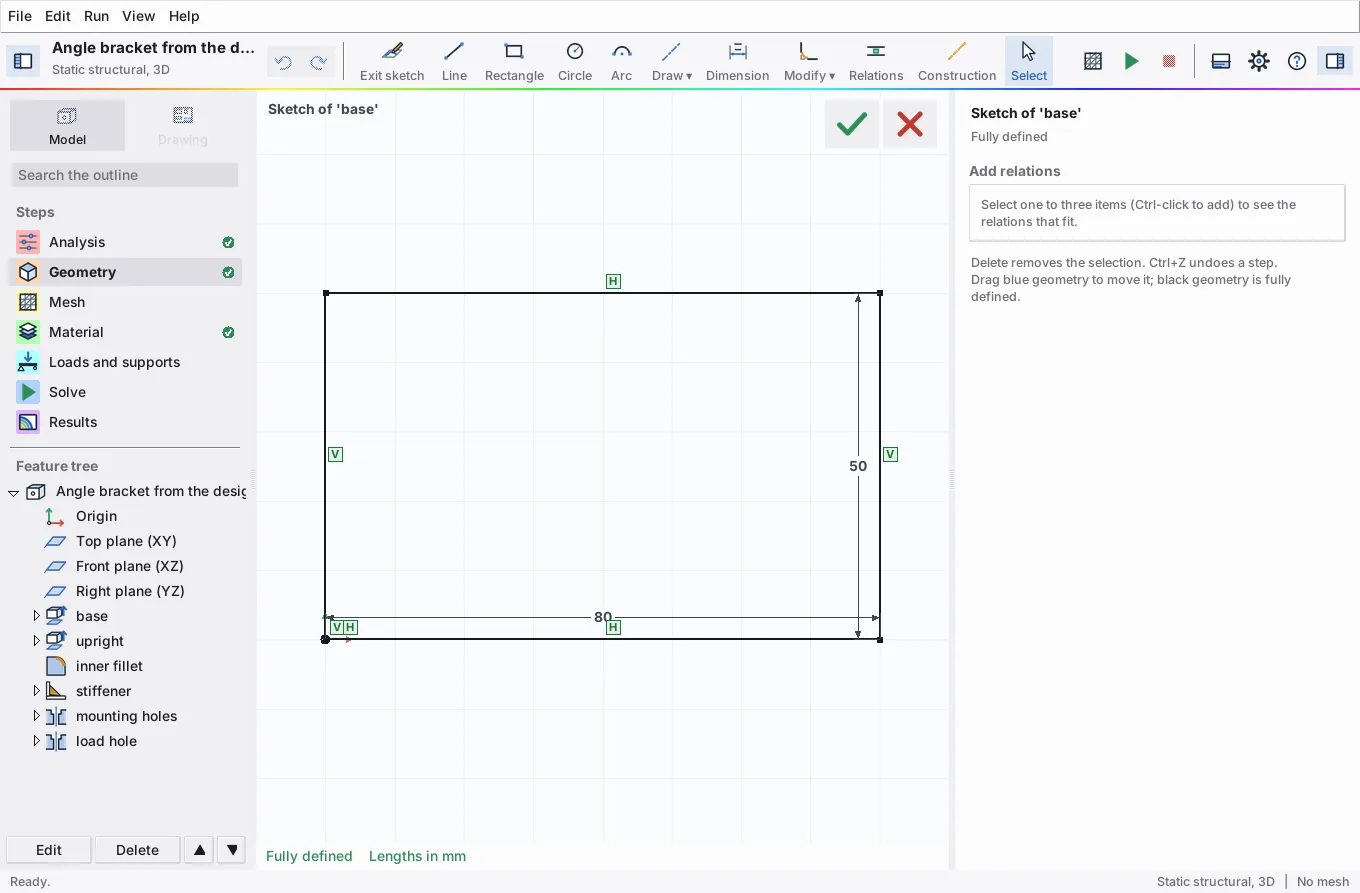Activate the Dimension tool
1360x893 pixels.
tap(738, 61)
